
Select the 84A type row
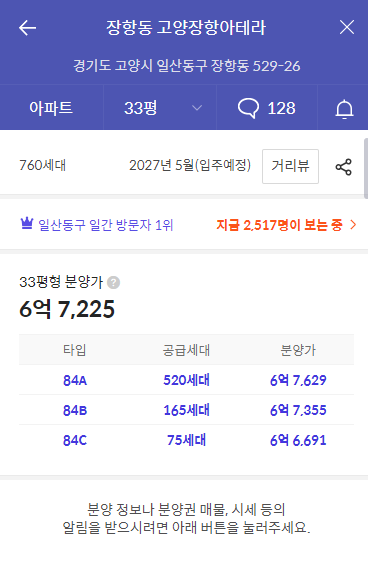point(186,380)
